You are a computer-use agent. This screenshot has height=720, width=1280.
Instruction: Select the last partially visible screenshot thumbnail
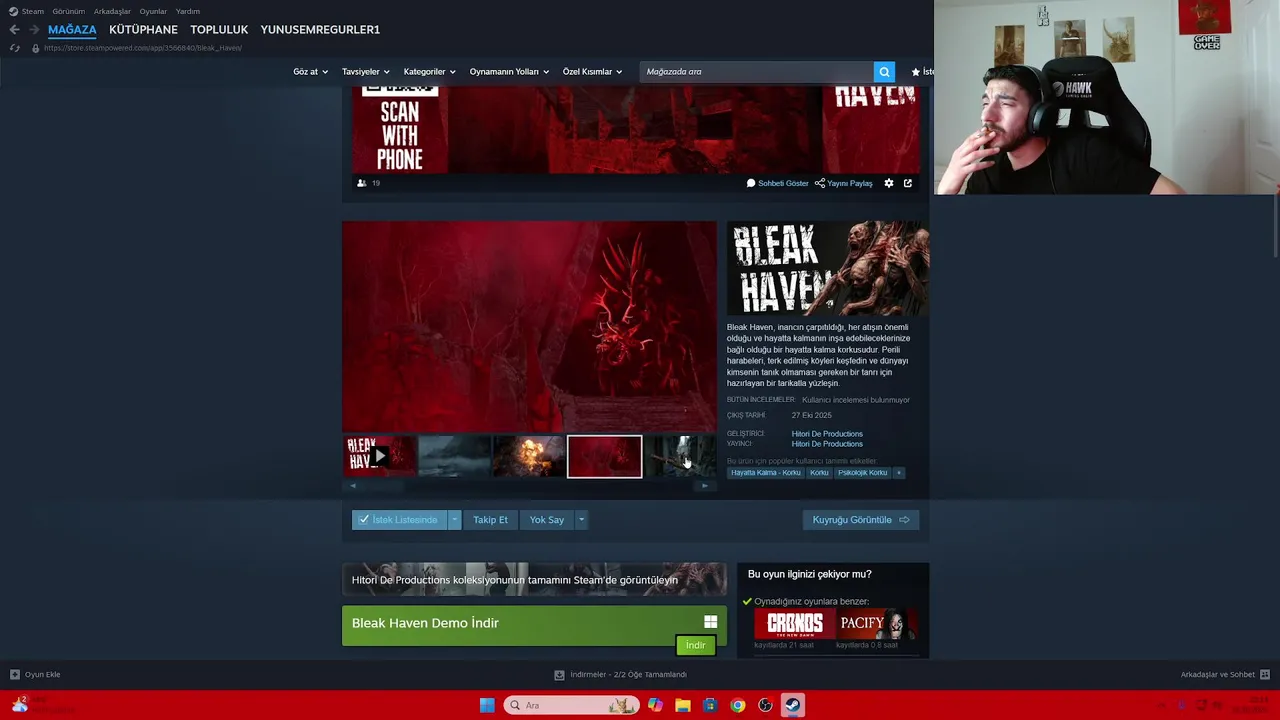coord(680,456)
